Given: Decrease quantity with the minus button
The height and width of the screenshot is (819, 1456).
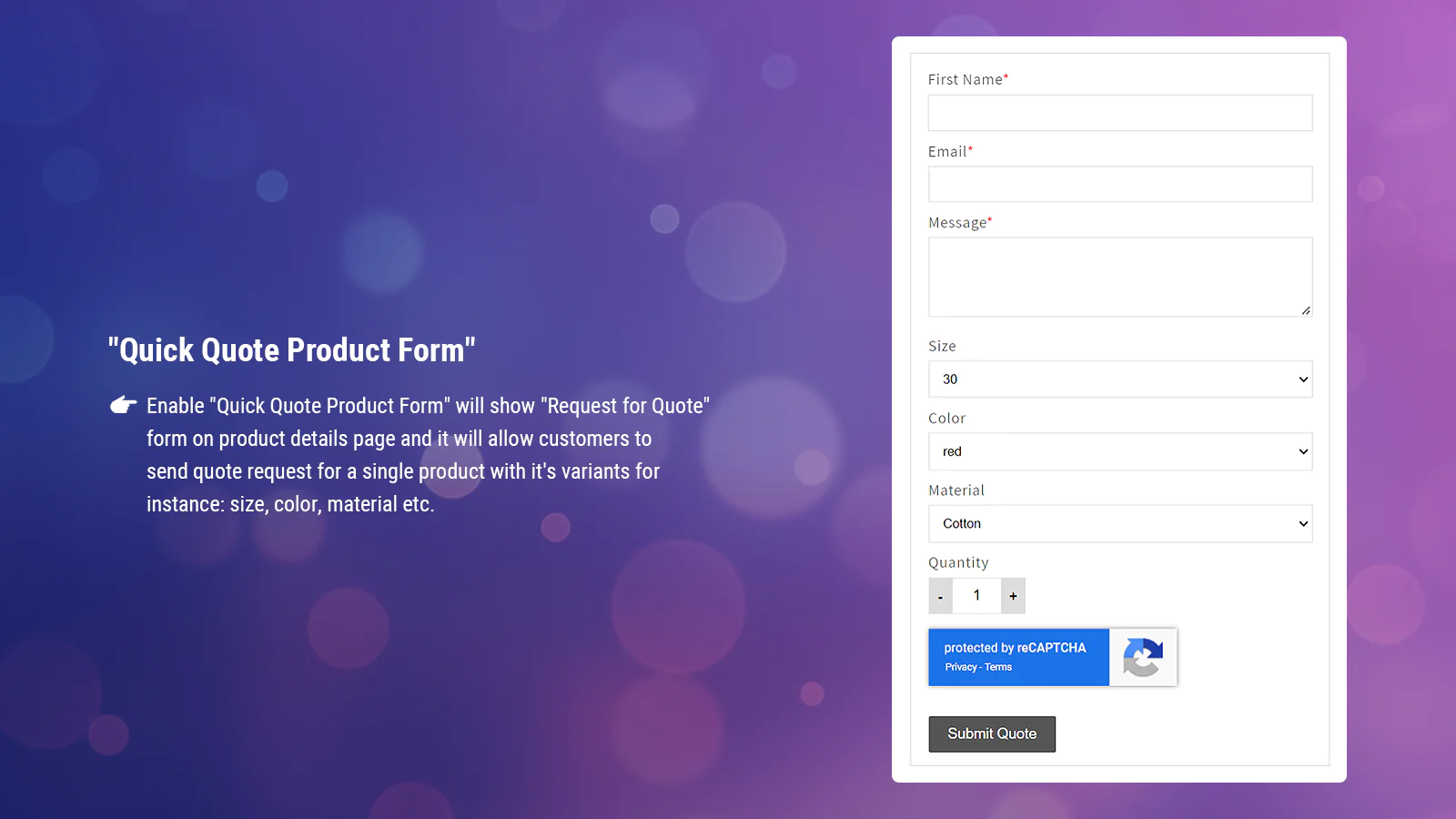Looking at the screenshot, I should coord(940,596).
